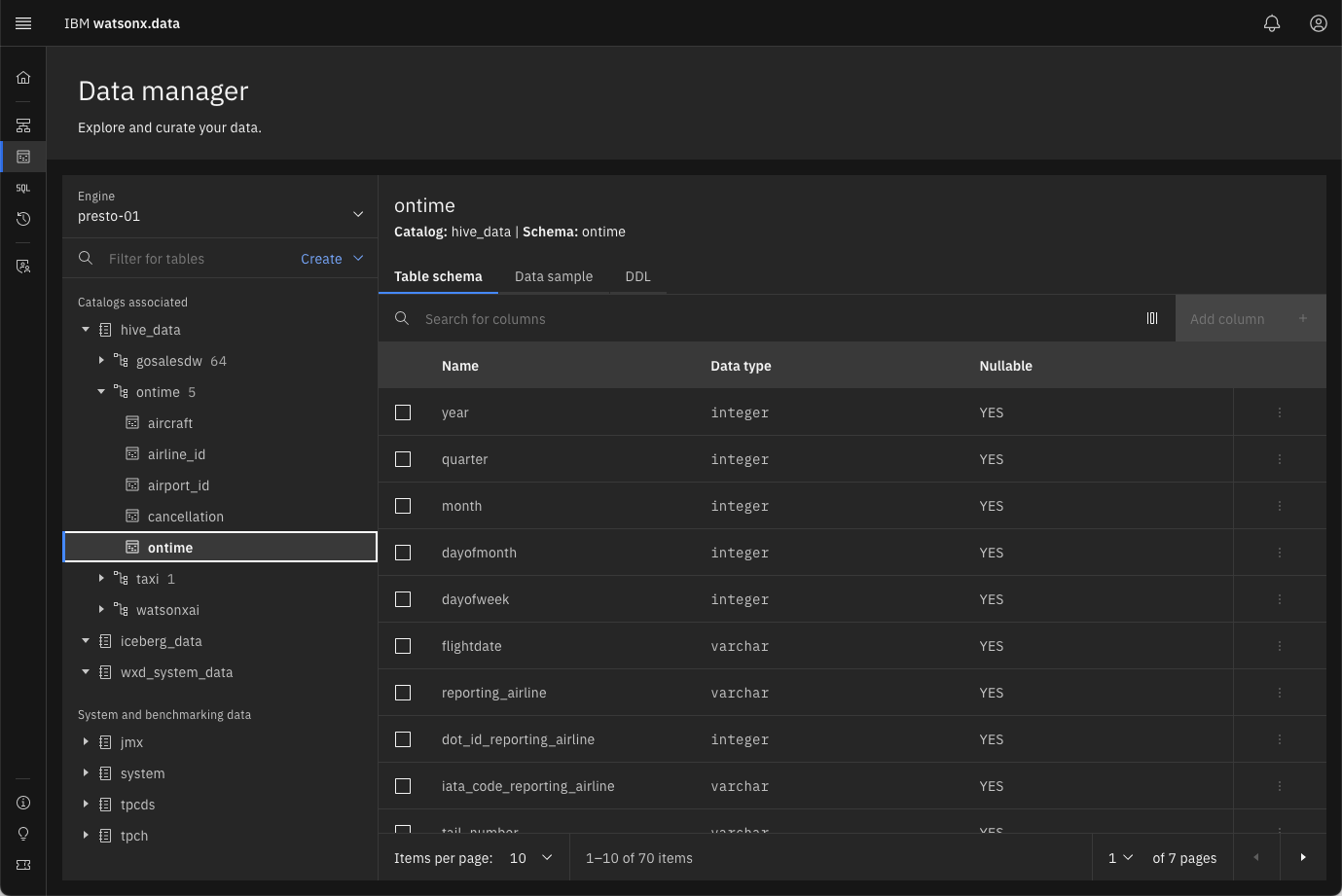Open Access control sidebar icon

pyautogui.click(x=23, y=266)
